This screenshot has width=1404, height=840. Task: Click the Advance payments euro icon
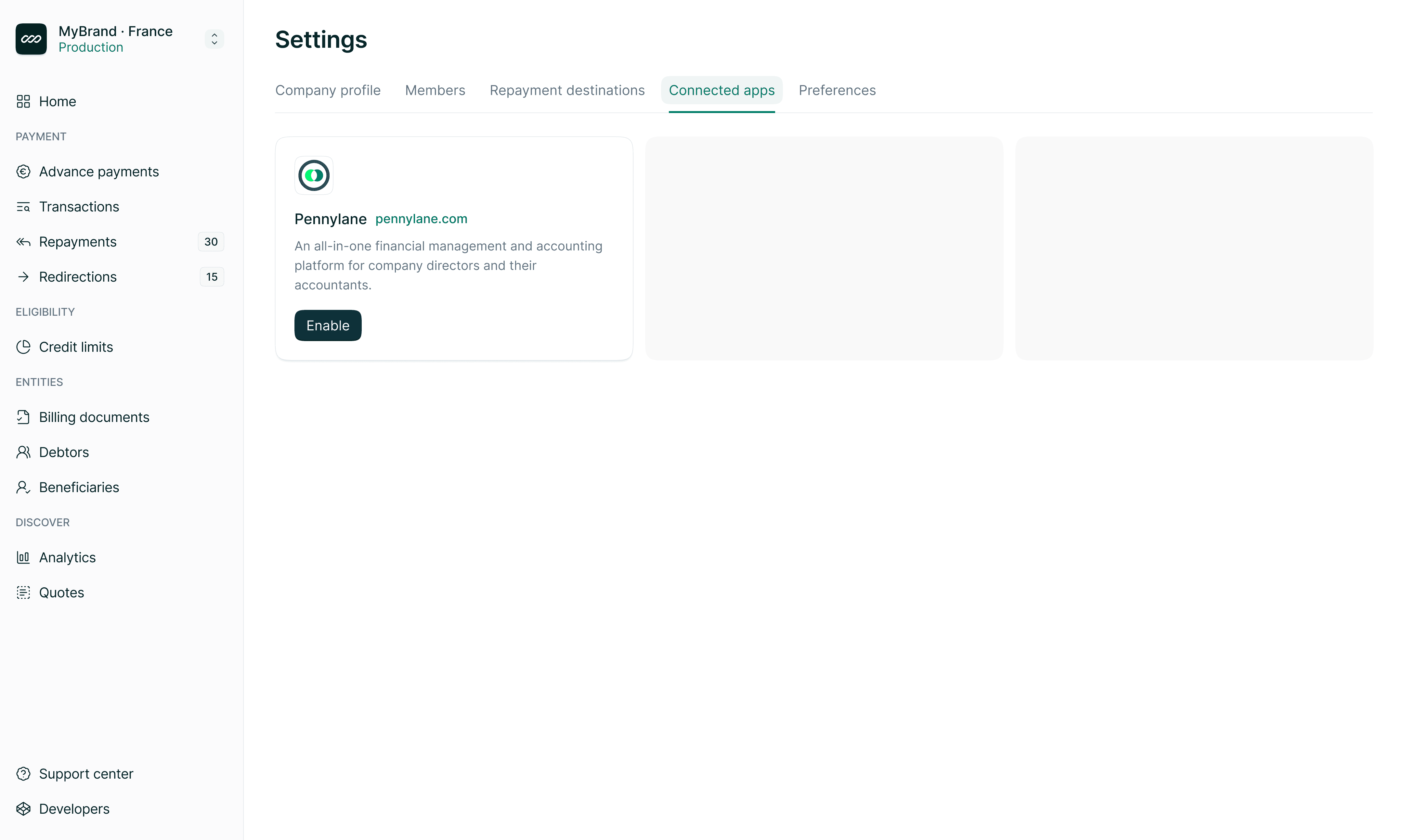[x=23, y=172]
